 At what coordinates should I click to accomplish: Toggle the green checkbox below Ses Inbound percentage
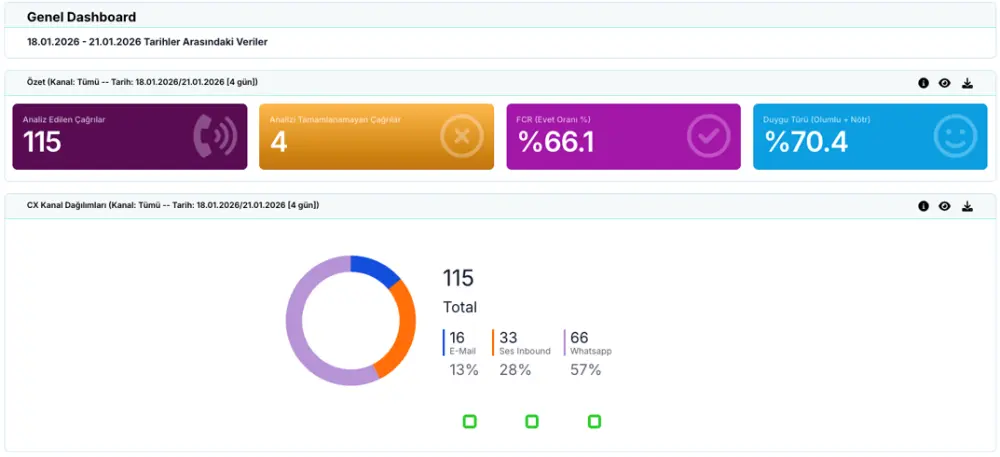tap(532, 422)
